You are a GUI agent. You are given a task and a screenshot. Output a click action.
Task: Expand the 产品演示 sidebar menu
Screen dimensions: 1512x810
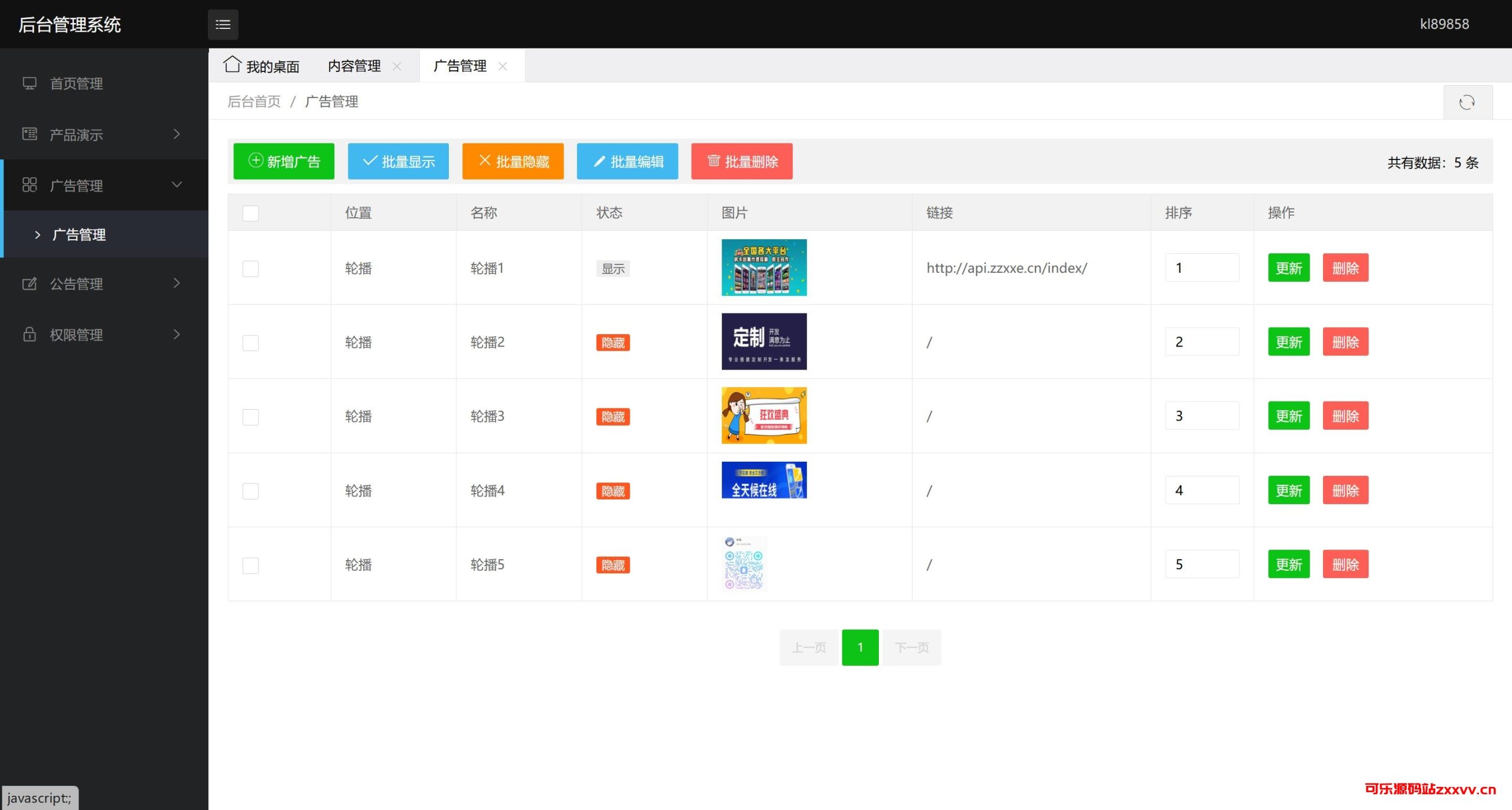coord(176,134)
